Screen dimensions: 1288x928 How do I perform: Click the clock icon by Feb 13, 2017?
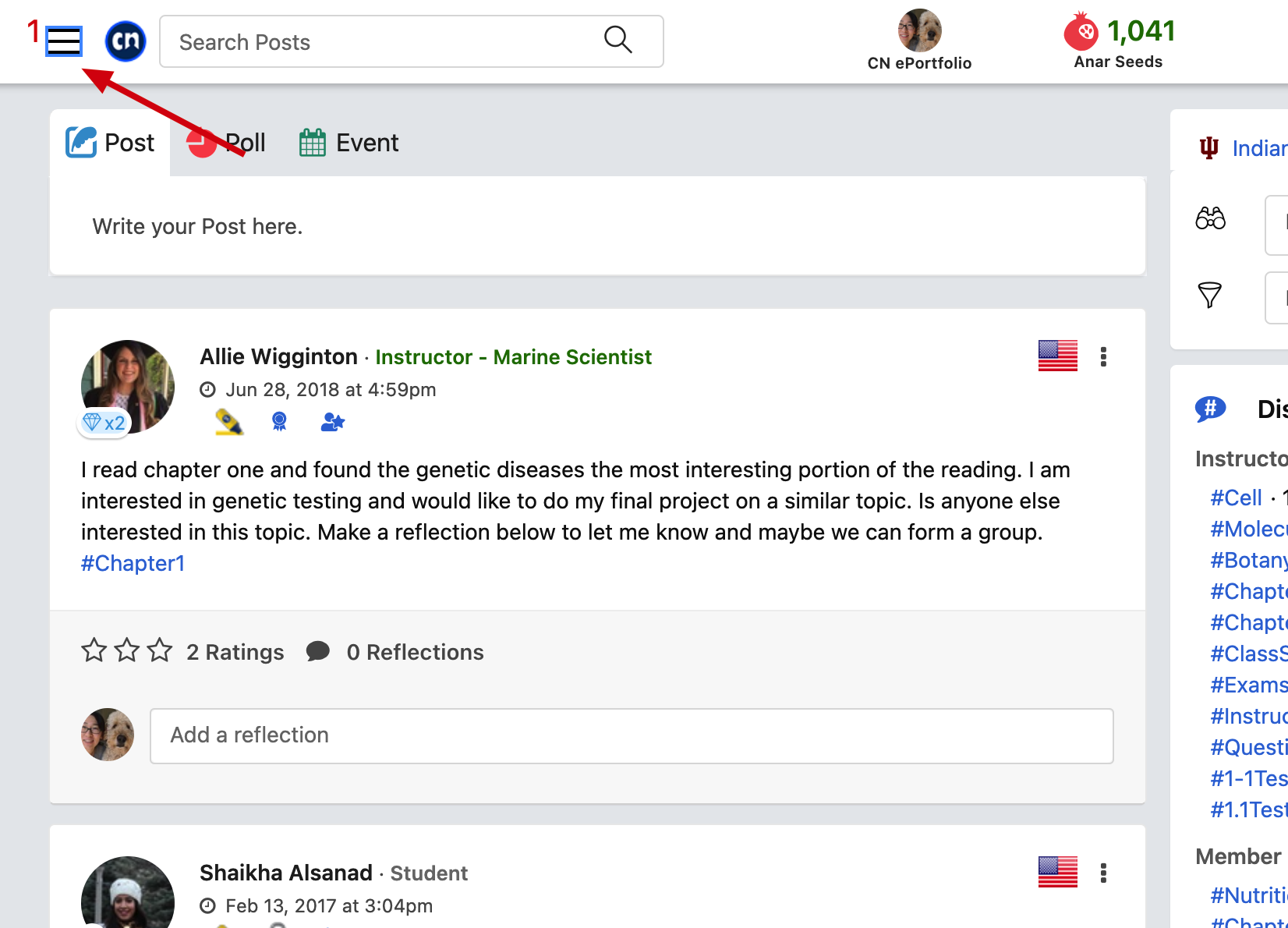tap(207, 905)
